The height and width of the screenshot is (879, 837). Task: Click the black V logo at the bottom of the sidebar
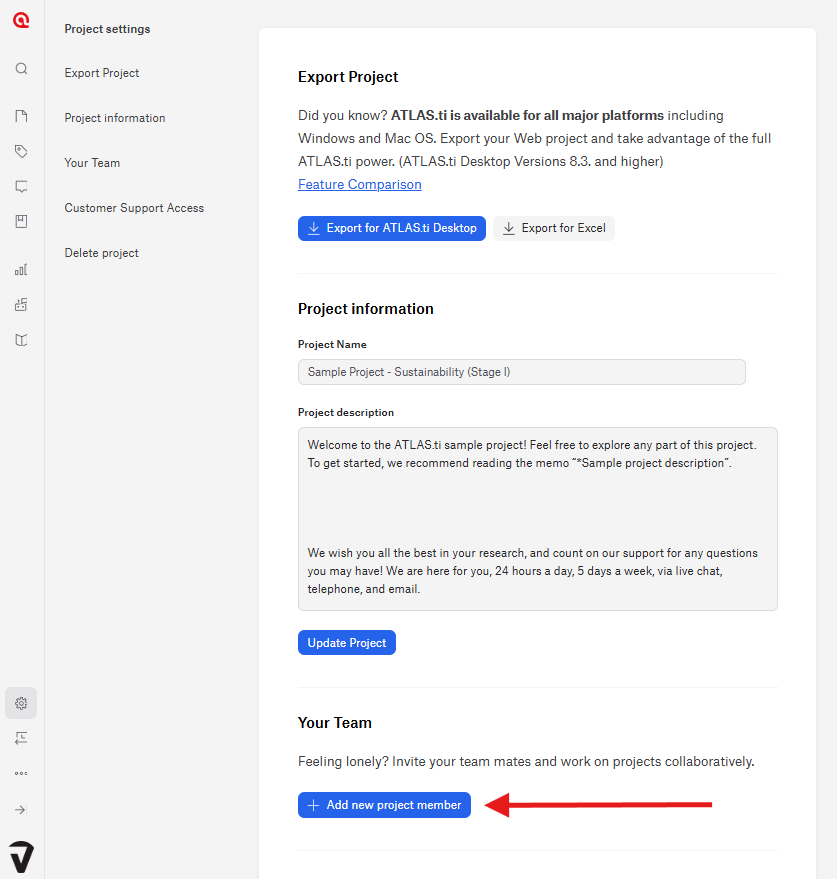[x=22, y=857]
